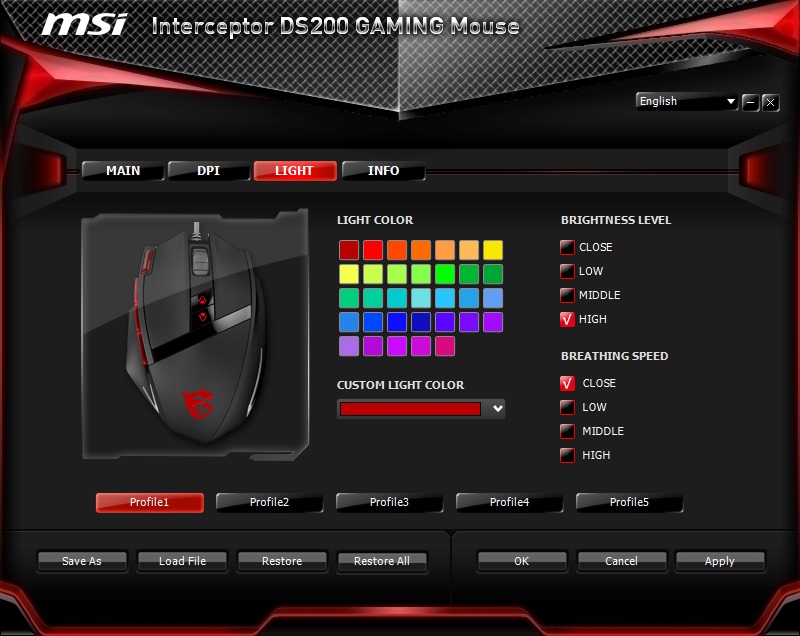
Task: Click the Load File button
Action: click(x=182, y=561)
